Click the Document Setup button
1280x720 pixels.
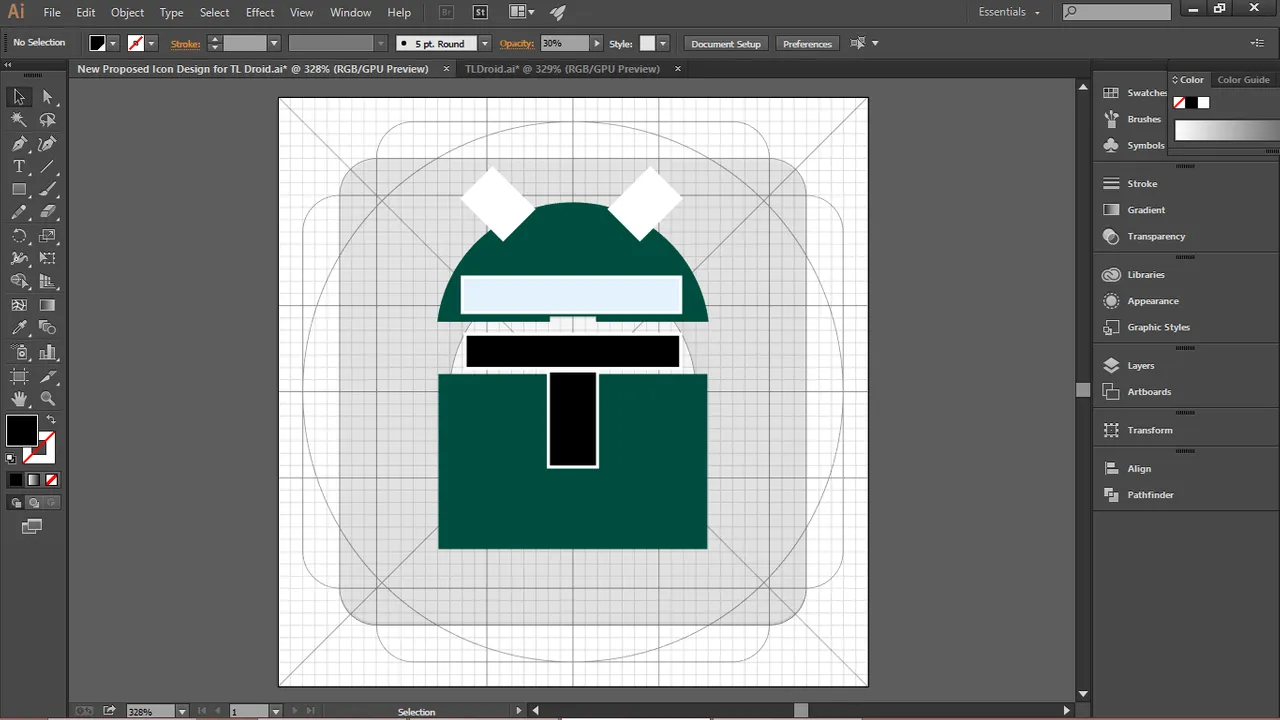click(x=726, y=44)
